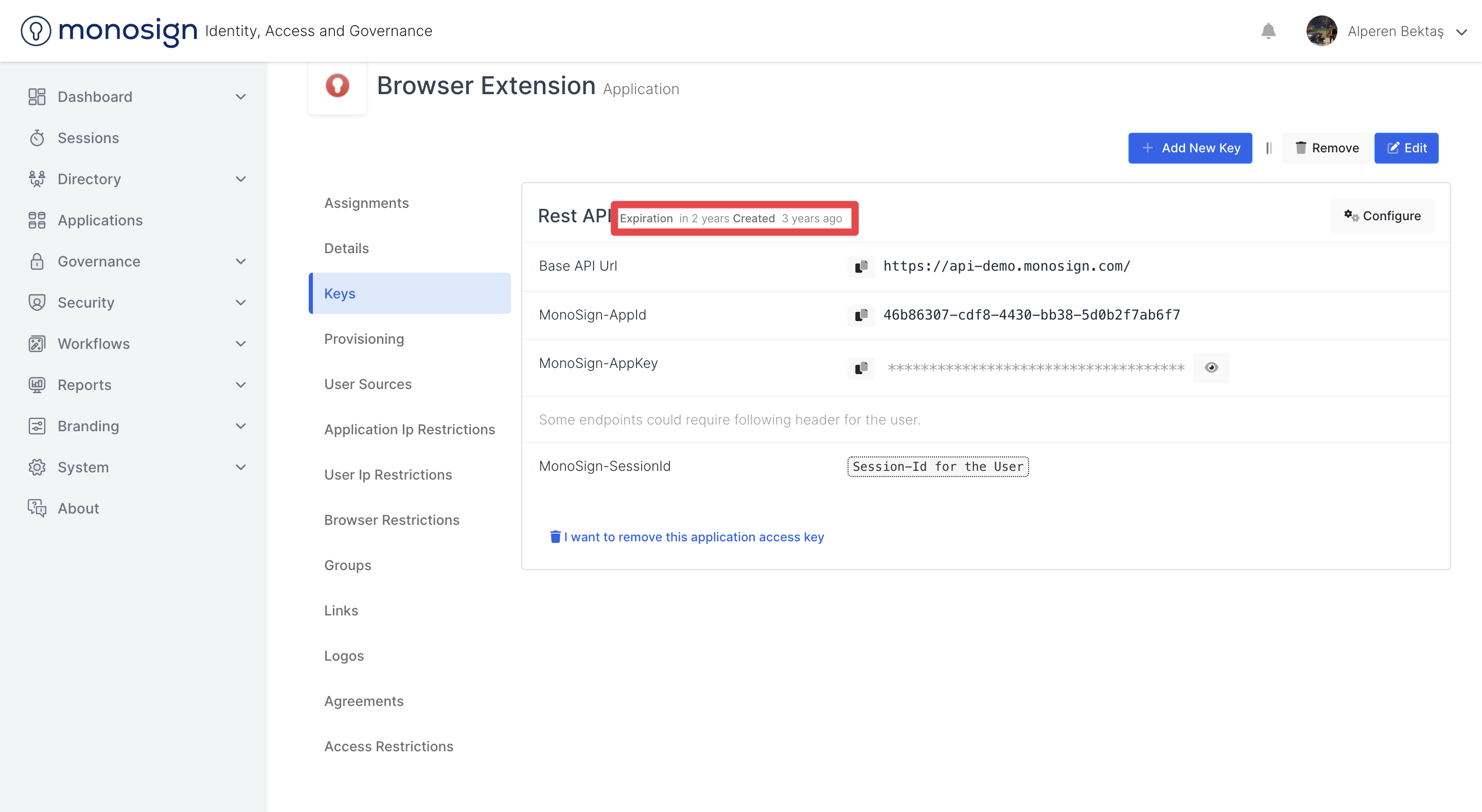Reveal the hidden MonoSign-AppKey with eye icon
This screenshot has width=1482, height=812.
click(x=1211, y=368)
